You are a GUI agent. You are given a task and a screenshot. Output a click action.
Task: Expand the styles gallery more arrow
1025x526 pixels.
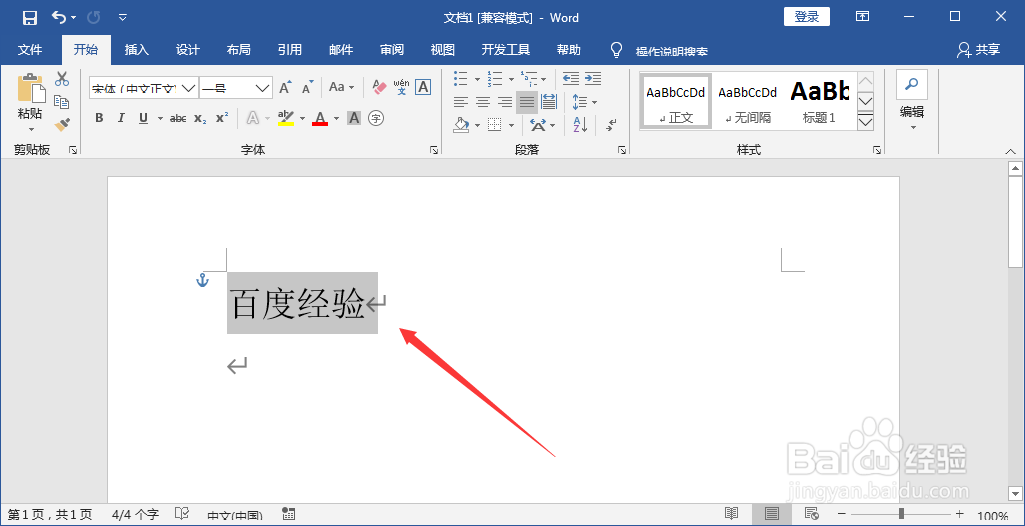click(x=865, y=122)
